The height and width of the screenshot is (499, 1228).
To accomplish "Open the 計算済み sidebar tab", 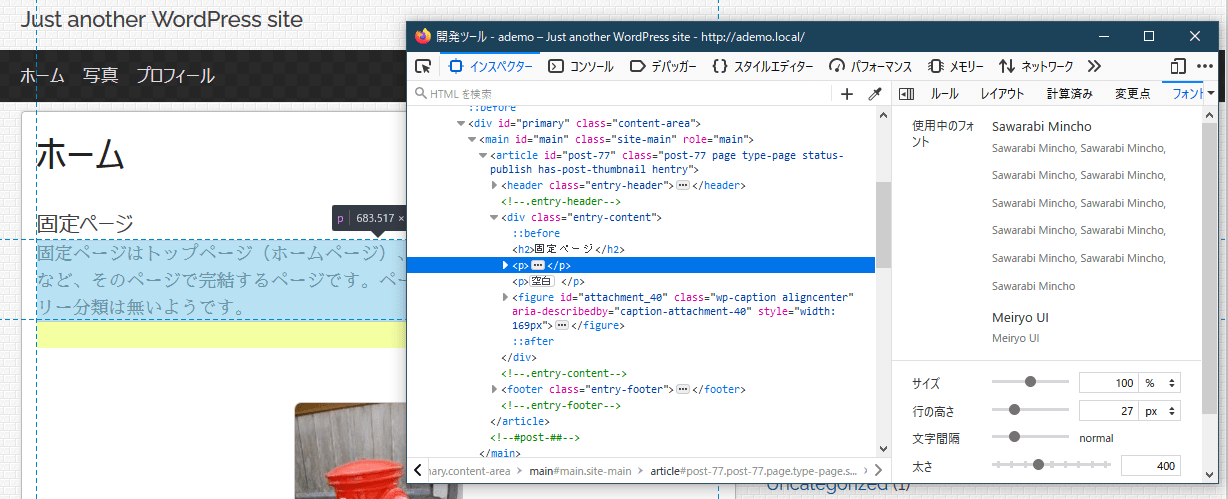I will coord(1069,94).
